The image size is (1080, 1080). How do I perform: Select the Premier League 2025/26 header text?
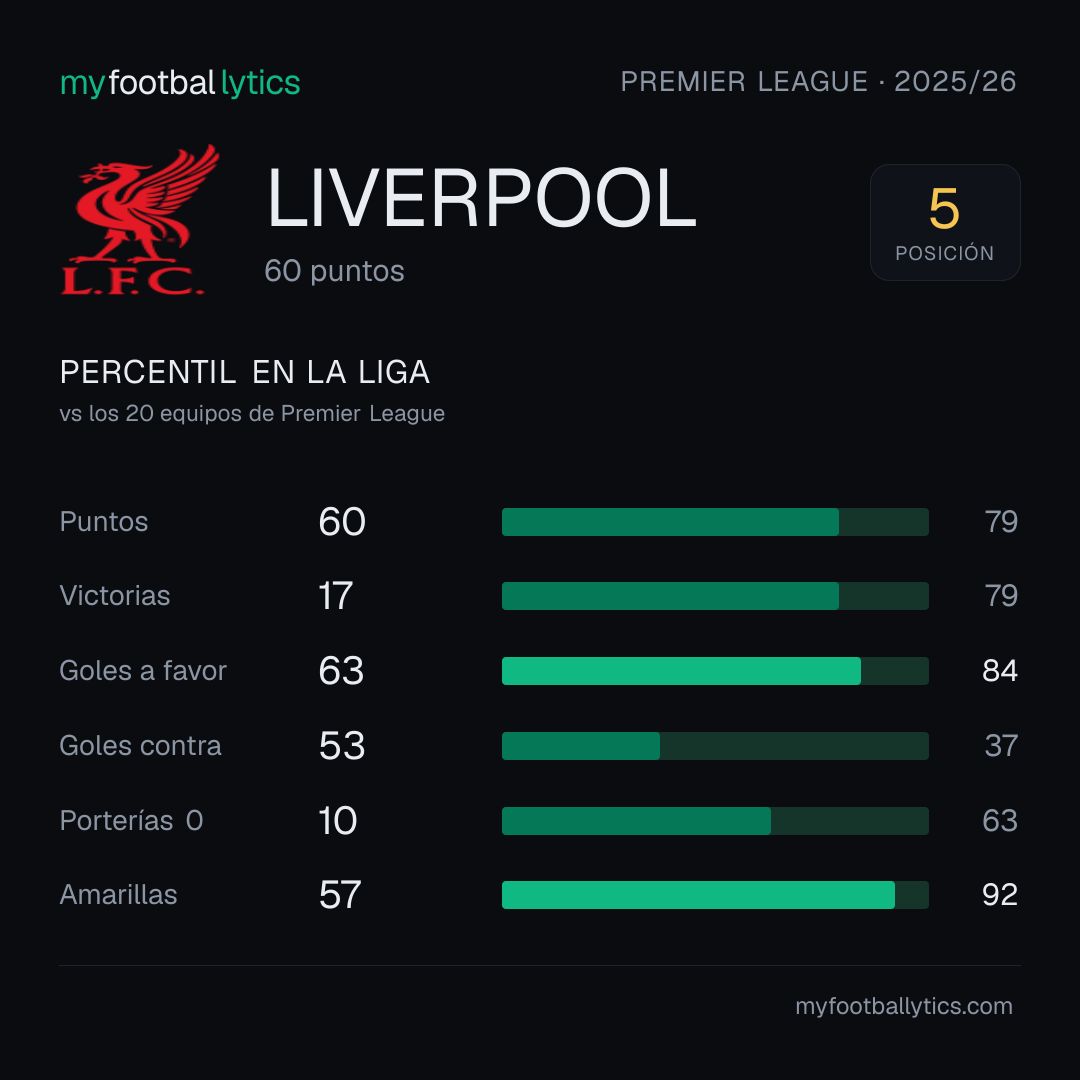coord(818,81)
